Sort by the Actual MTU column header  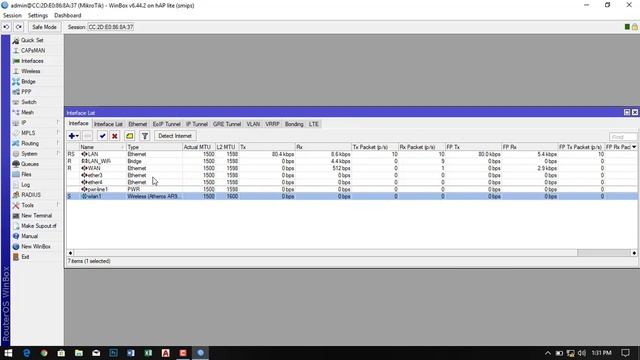click(x=198, y=147)
